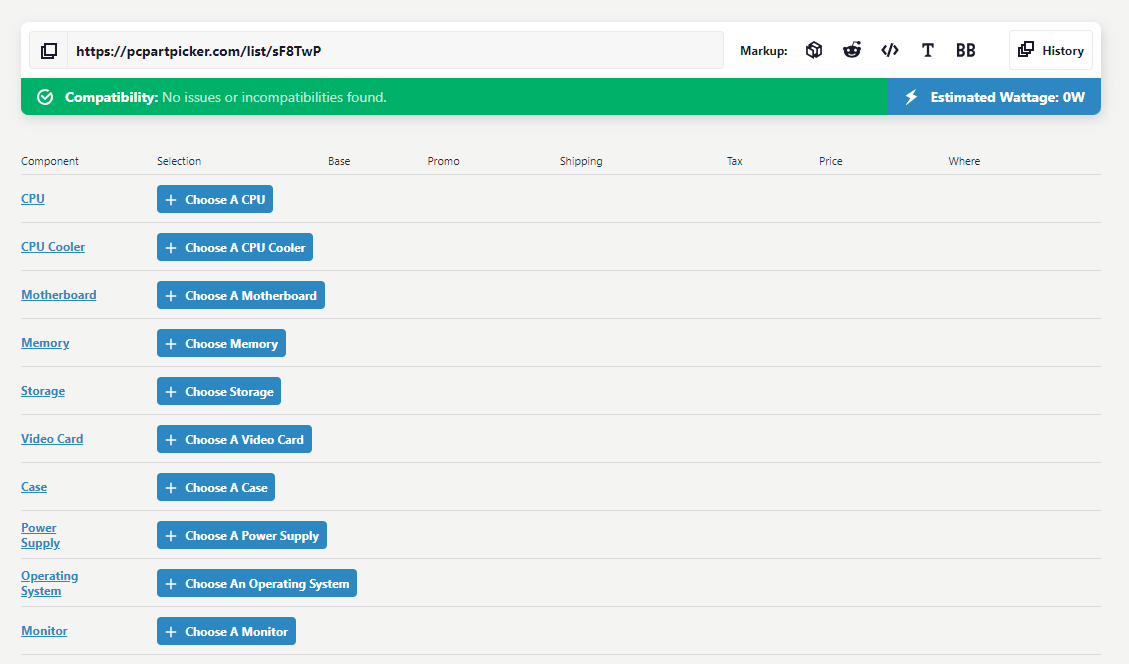The height and width of the screenshot is (664, 1129).
Task: Click the Promo column header
Action: [x=444, y=161]
